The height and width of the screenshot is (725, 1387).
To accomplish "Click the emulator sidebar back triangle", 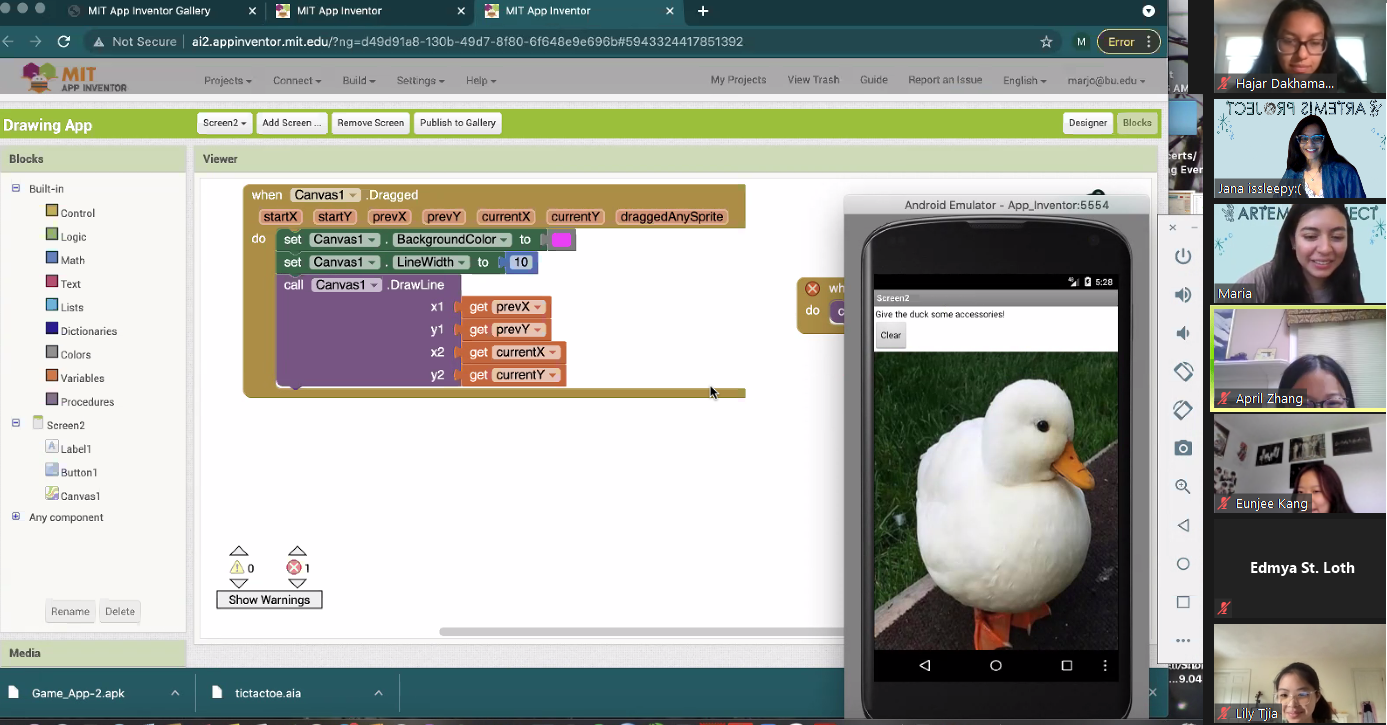I will [x=1183, y=525].
